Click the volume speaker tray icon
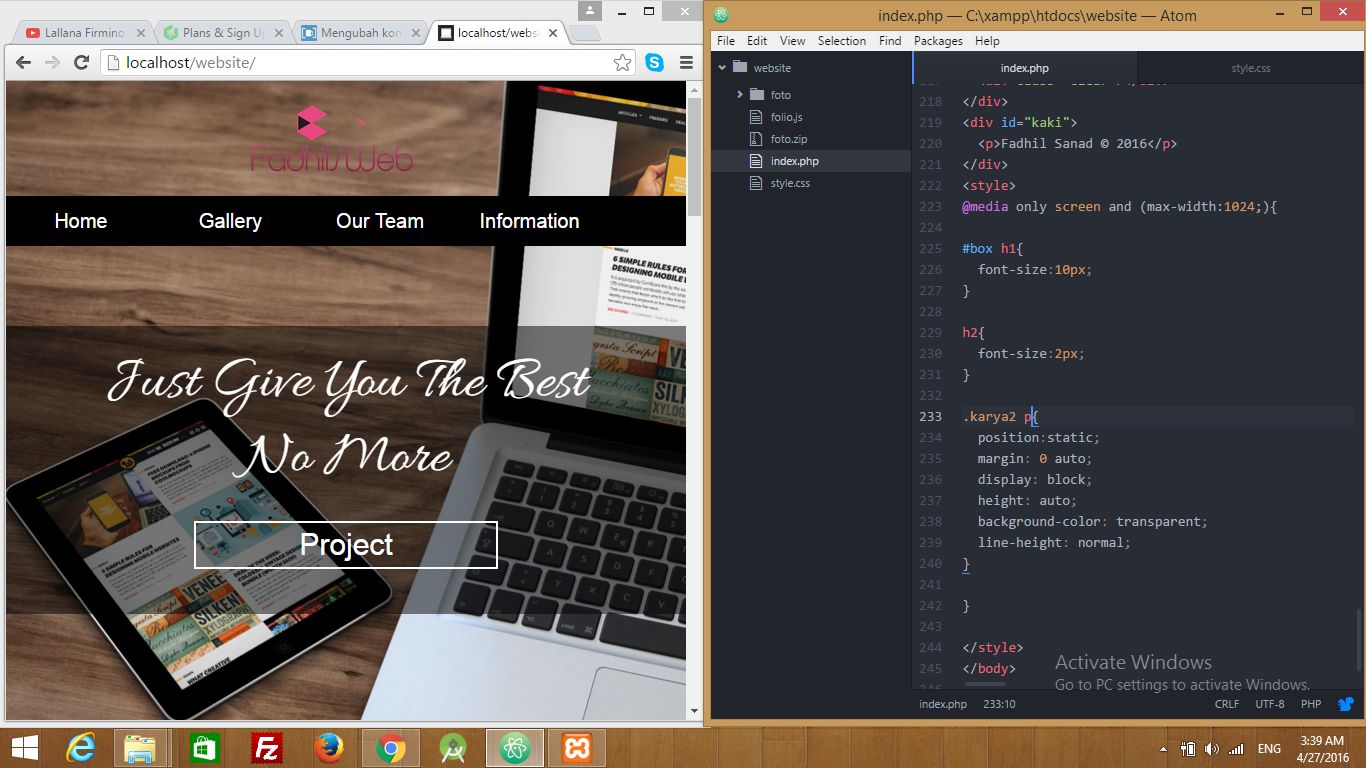This screenshot has height=768, width=1366. (x=1212, y=749)
